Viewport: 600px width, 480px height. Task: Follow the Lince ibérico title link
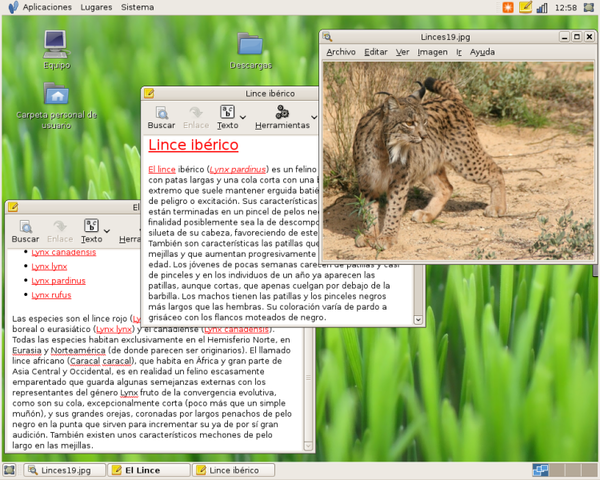[x=193, y=145]
